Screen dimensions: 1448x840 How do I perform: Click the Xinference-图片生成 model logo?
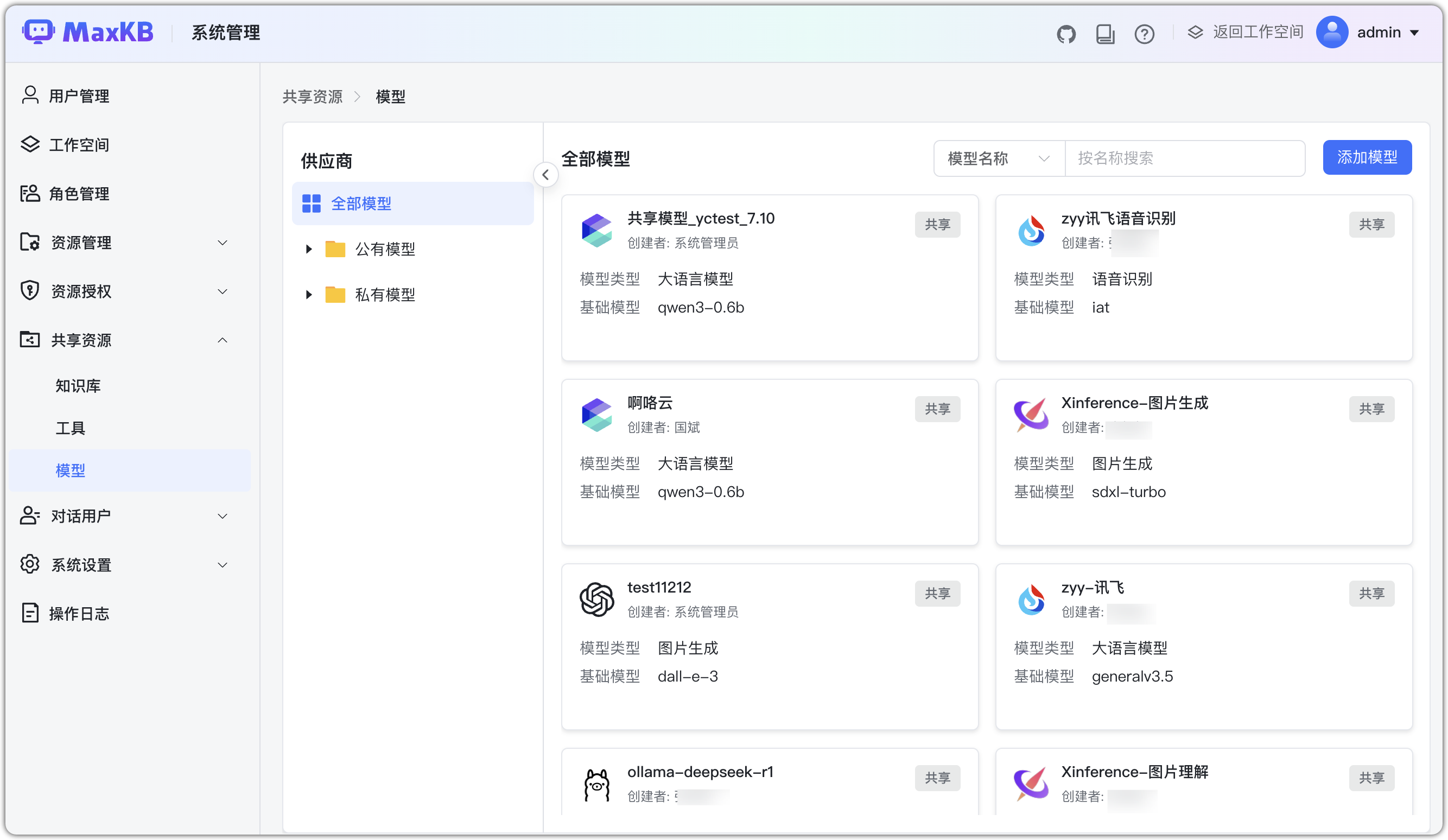click(1031, 415)
